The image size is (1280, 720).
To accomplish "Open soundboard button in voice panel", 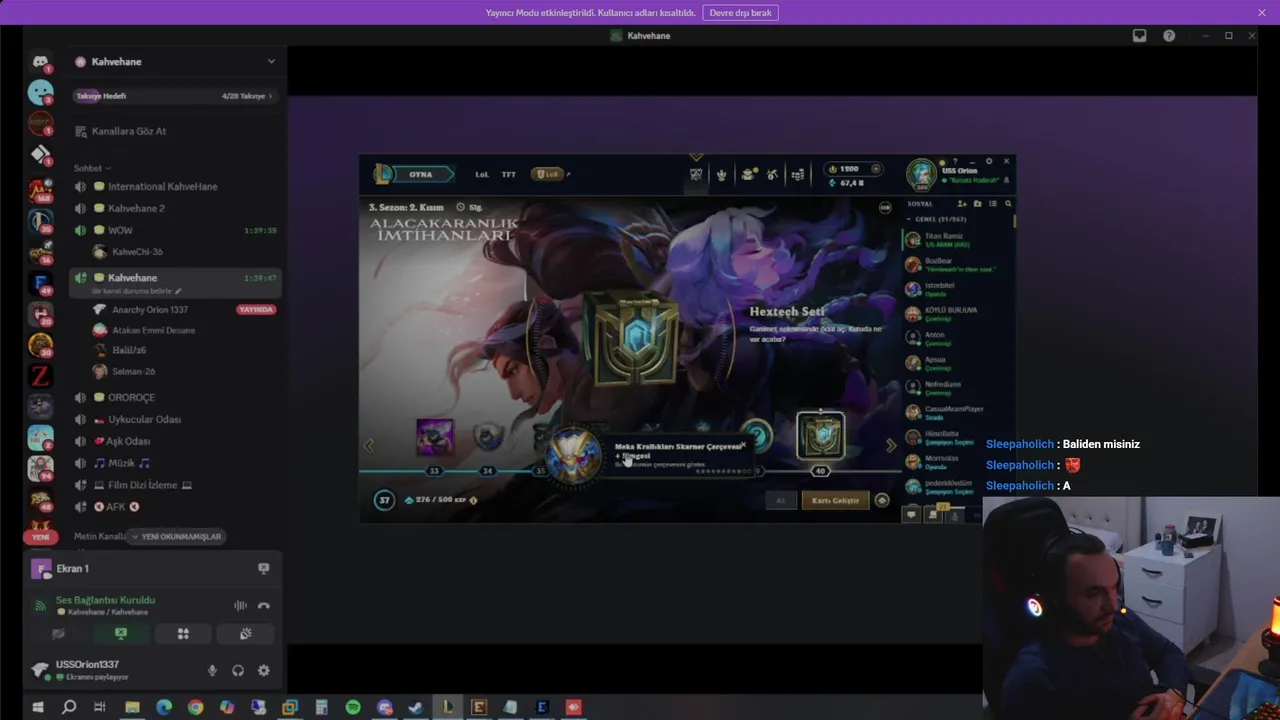I will coord(246,633).
